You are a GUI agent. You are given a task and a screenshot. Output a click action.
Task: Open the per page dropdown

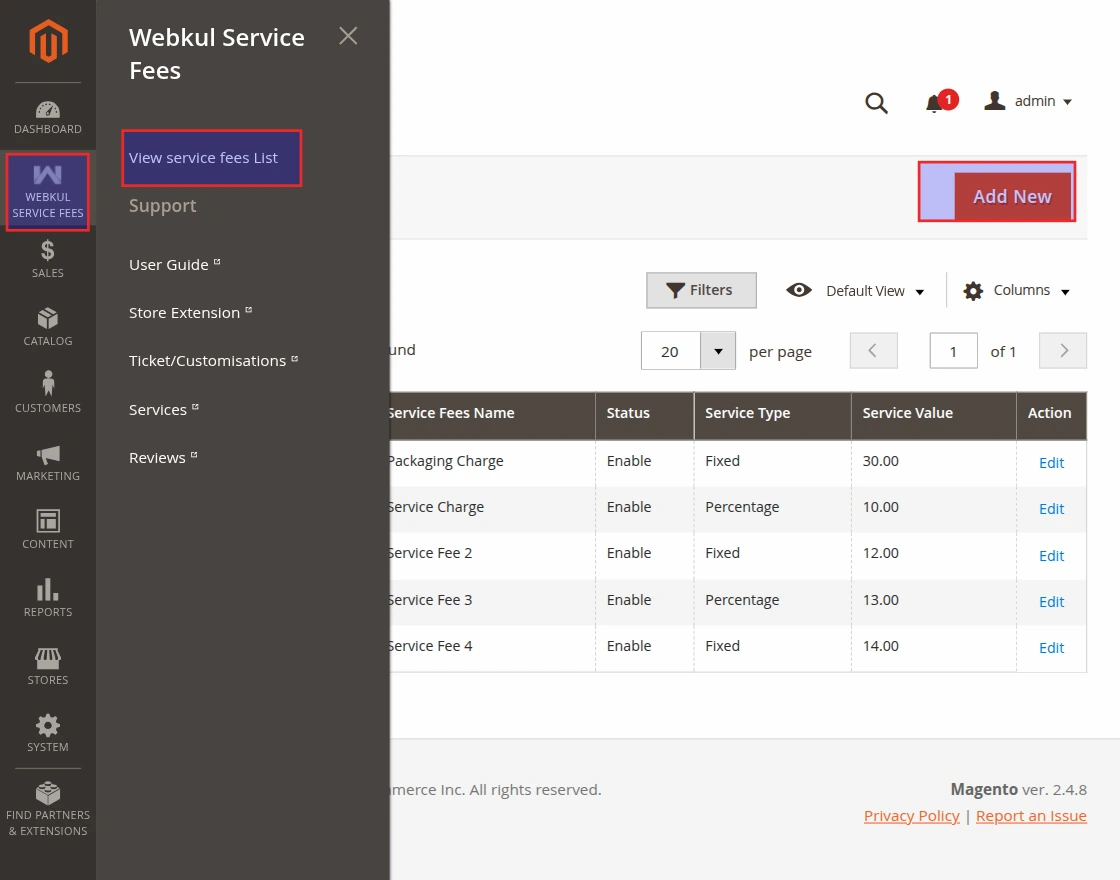pyautogui.click(x=717, y=350)
